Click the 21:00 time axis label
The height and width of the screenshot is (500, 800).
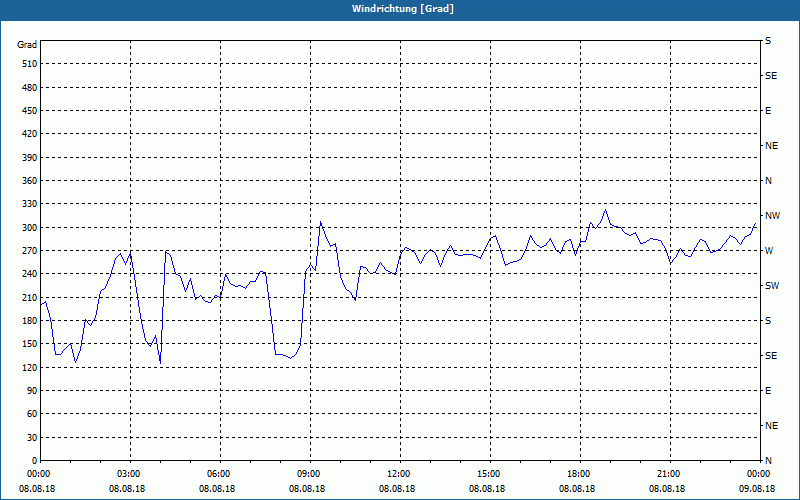[x=670, y=474]
